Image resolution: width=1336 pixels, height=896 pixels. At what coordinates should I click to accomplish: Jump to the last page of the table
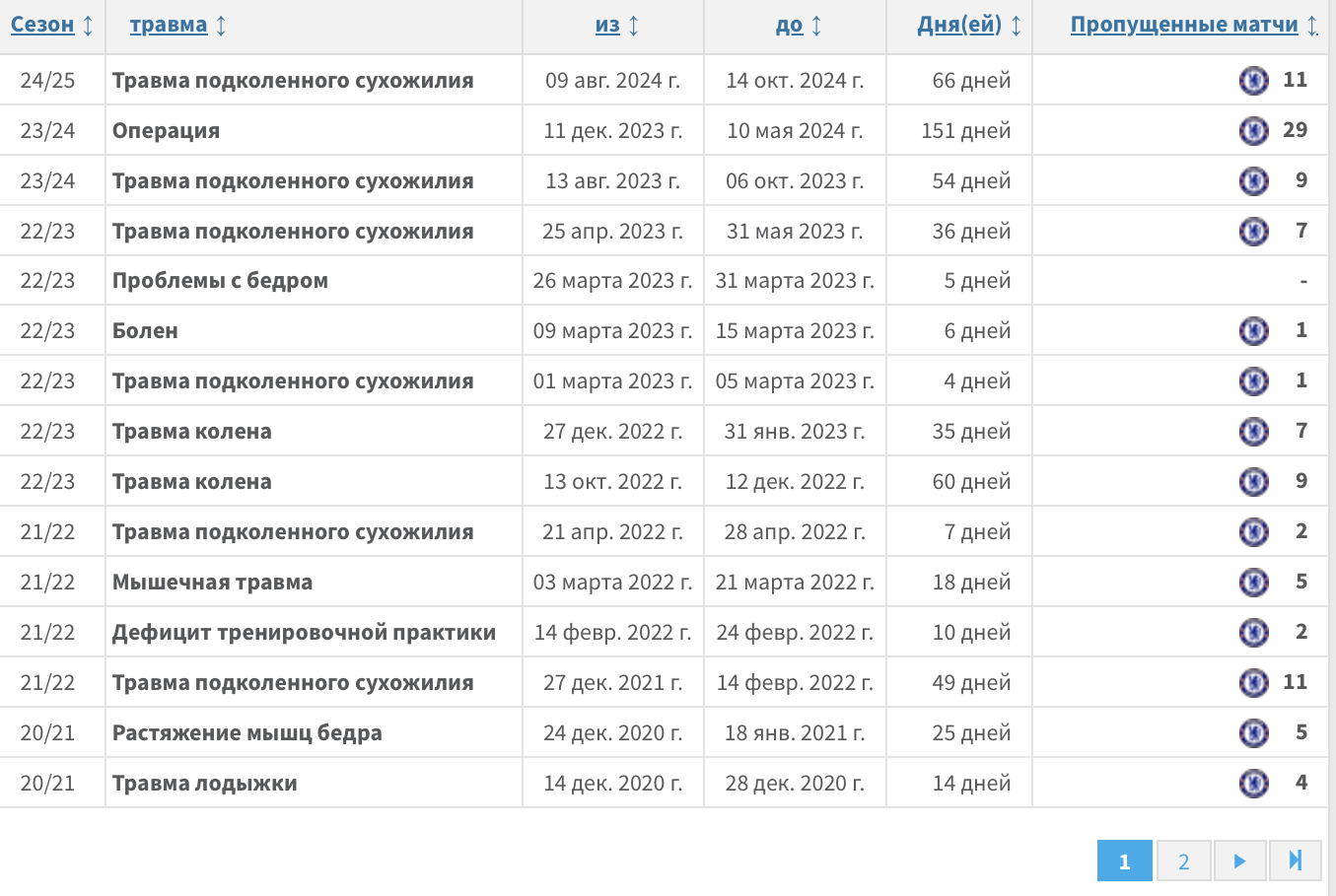point(1296,862)
